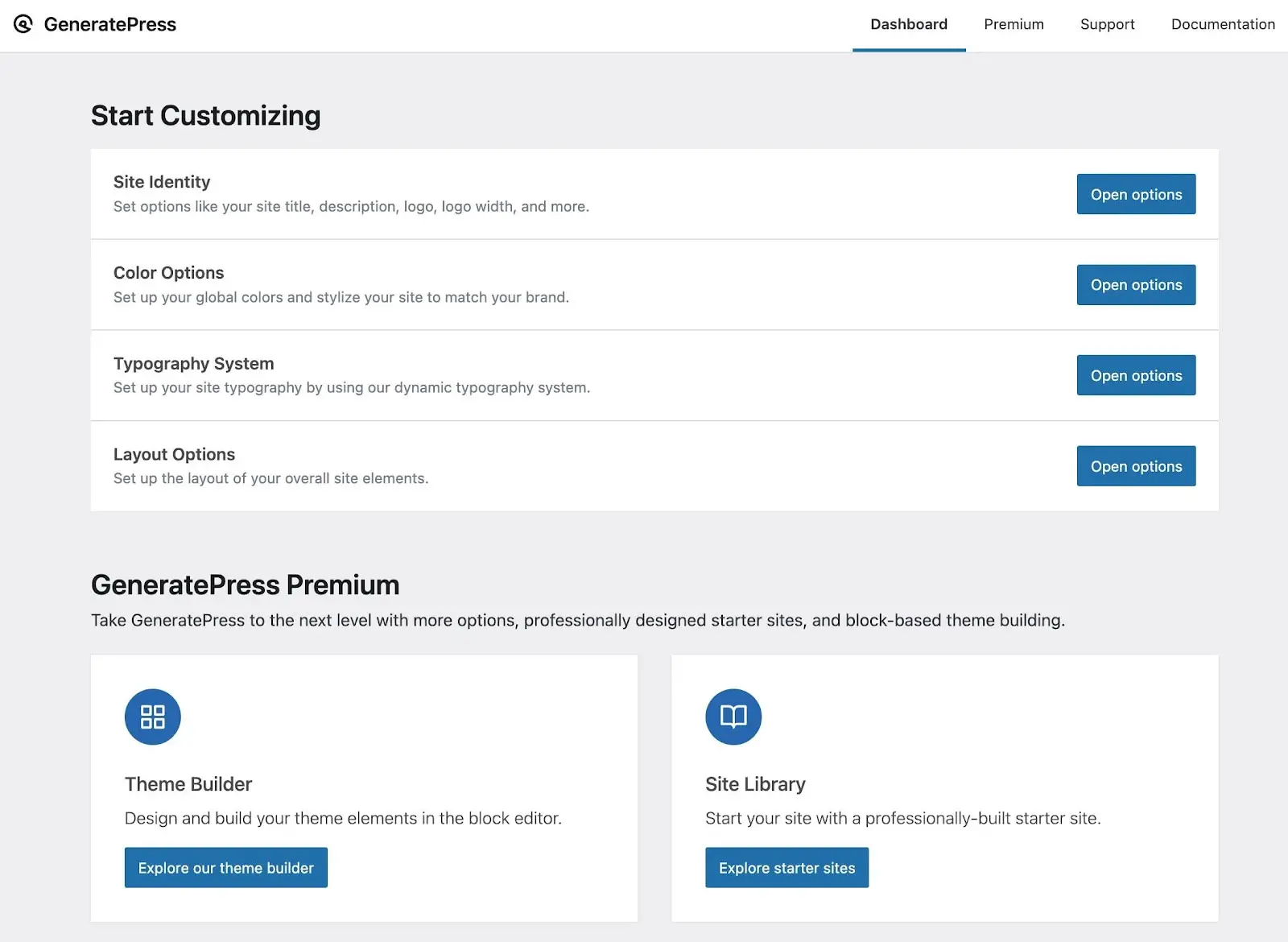Go to the Support tab

tap(1107, 24)
